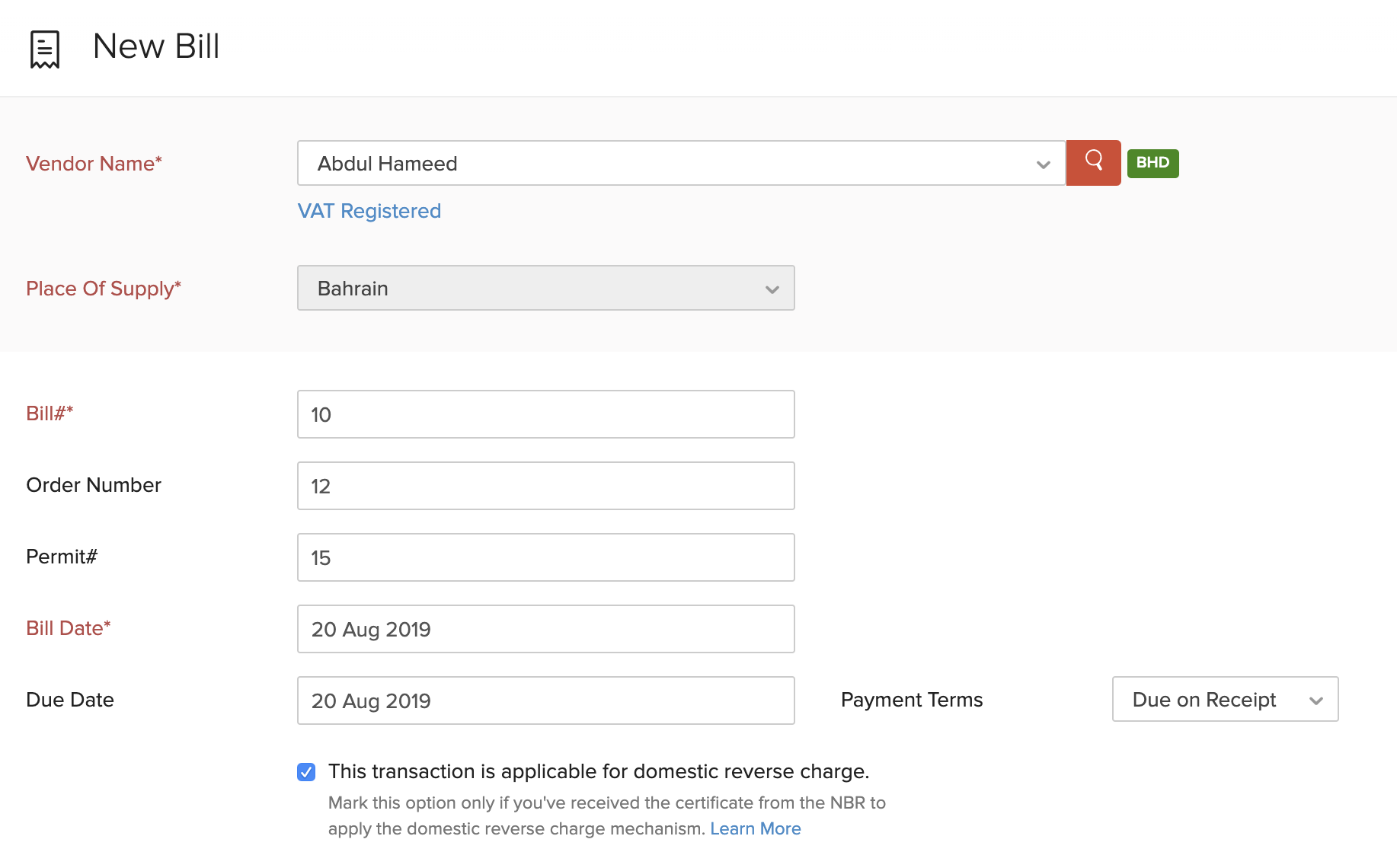Click the bill receipt icon beside New Bill
This screenshot has width=1397, height=868.
click(45, 49)
